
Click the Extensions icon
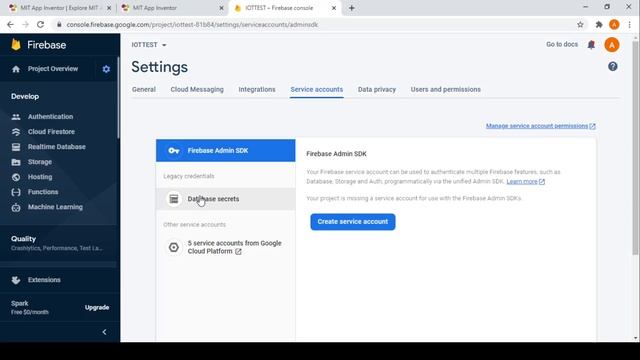(16, 280)
